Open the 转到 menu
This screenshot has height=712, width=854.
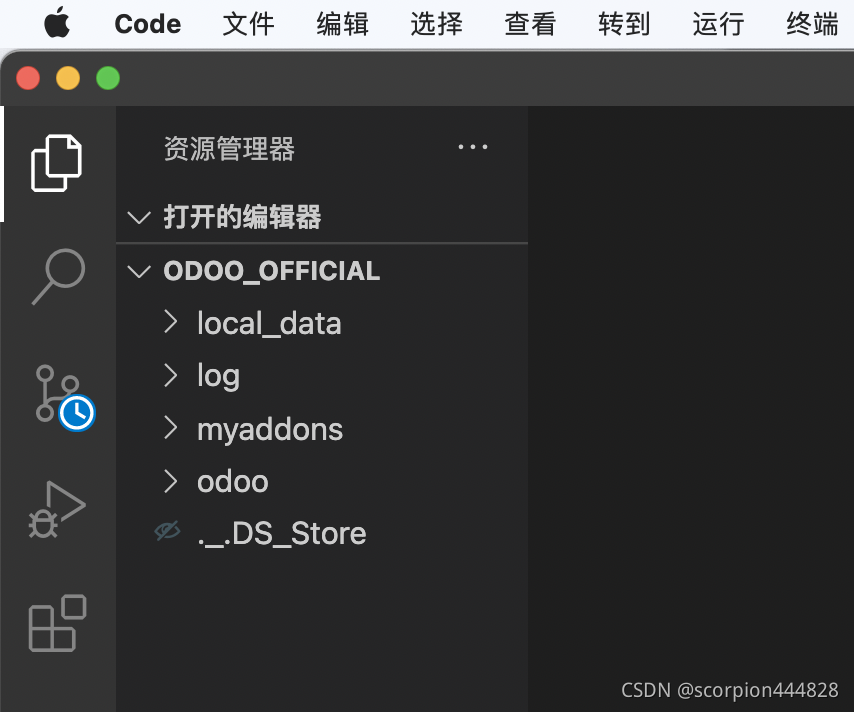[624, 24]
